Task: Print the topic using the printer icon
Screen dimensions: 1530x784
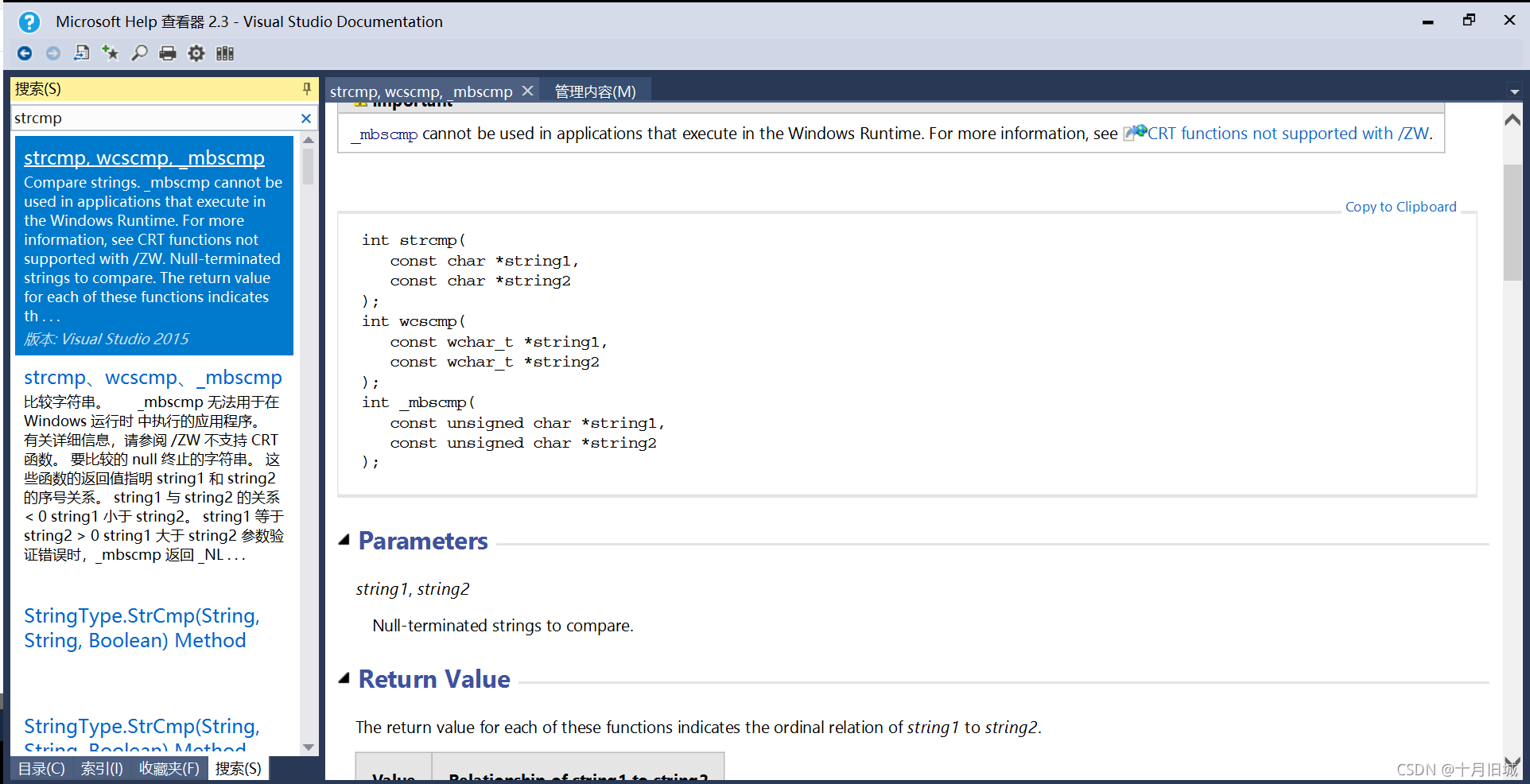Action: point(168,53)
